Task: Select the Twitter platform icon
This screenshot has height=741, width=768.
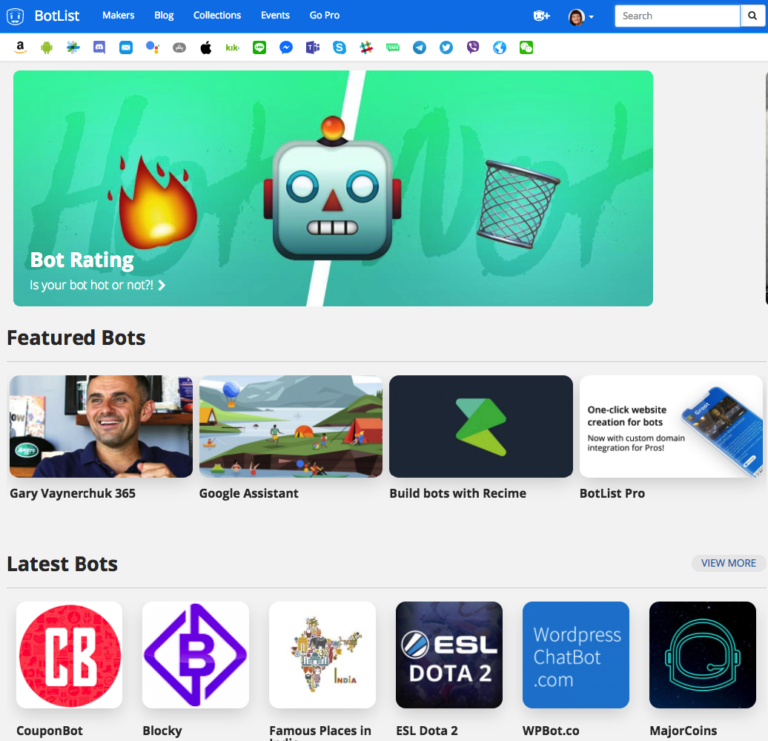Action: pos(446,48)
